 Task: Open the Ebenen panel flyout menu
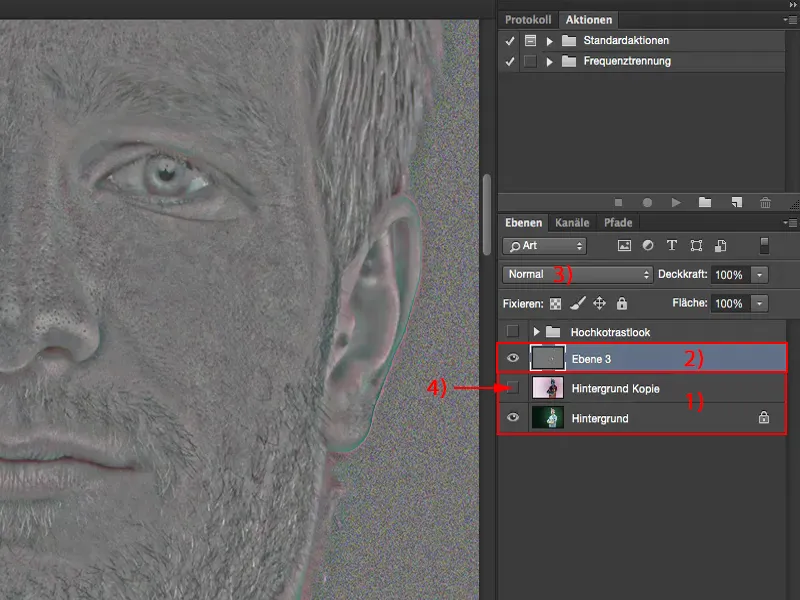[790, 222]
